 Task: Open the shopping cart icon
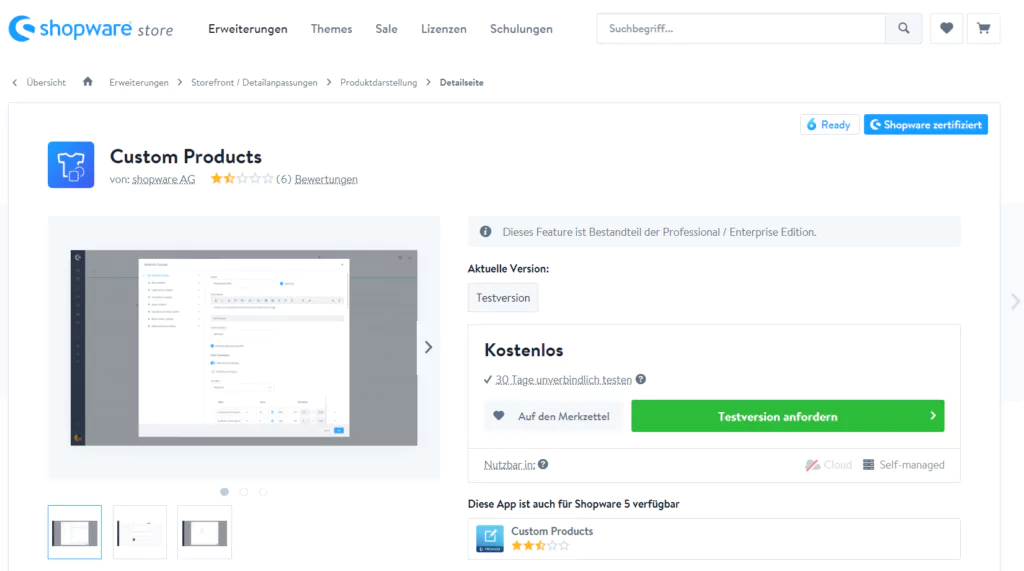coord(984,28)
